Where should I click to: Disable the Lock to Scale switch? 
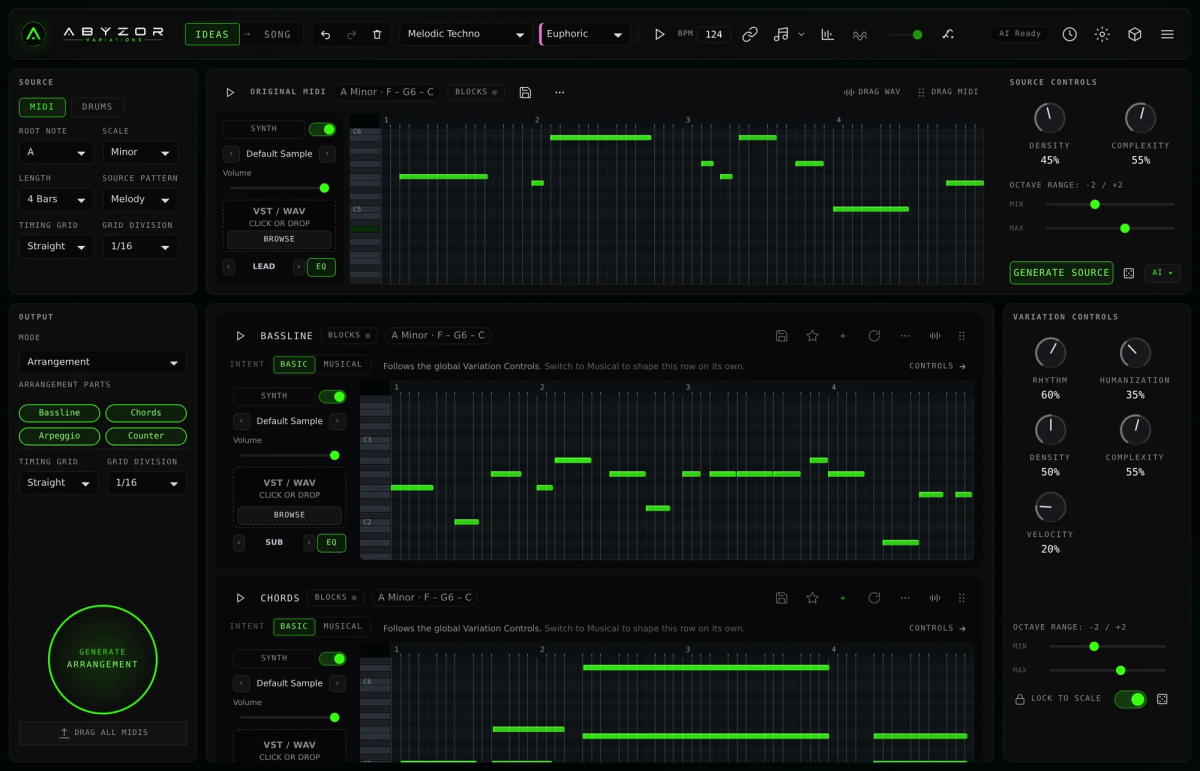[x=1130, y=699]
